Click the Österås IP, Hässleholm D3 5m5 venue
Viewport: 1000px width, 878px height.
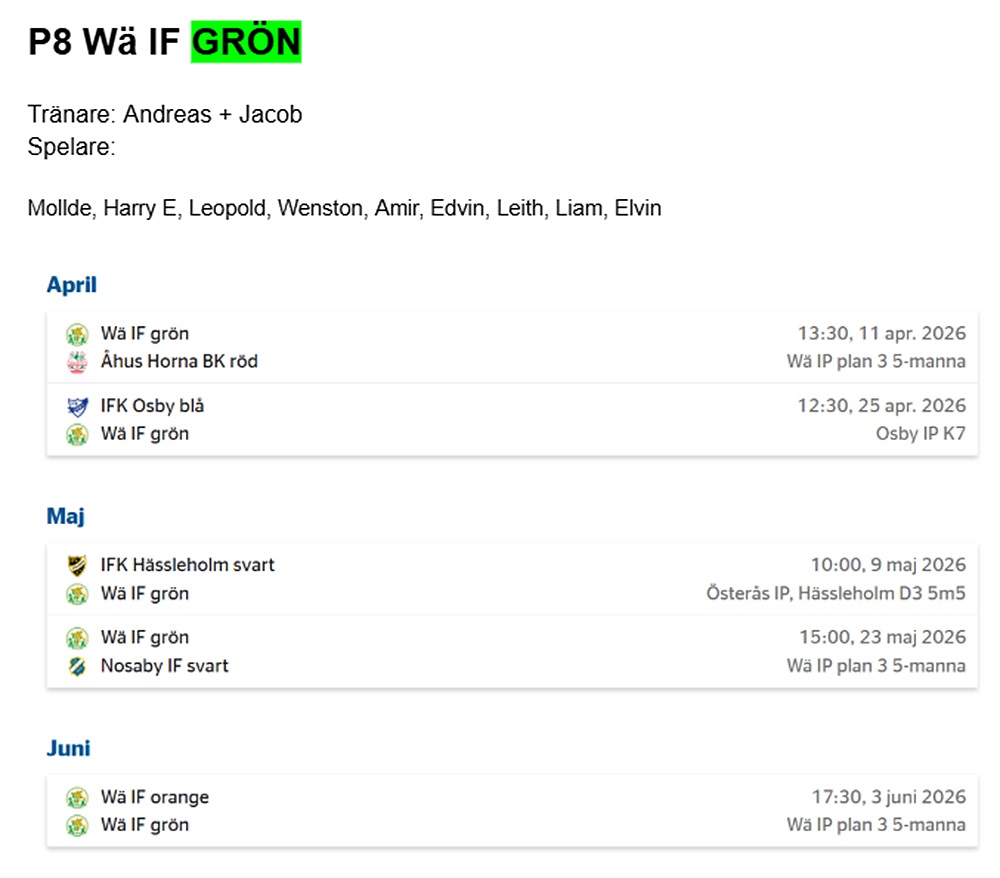click(x=835, y=594)
